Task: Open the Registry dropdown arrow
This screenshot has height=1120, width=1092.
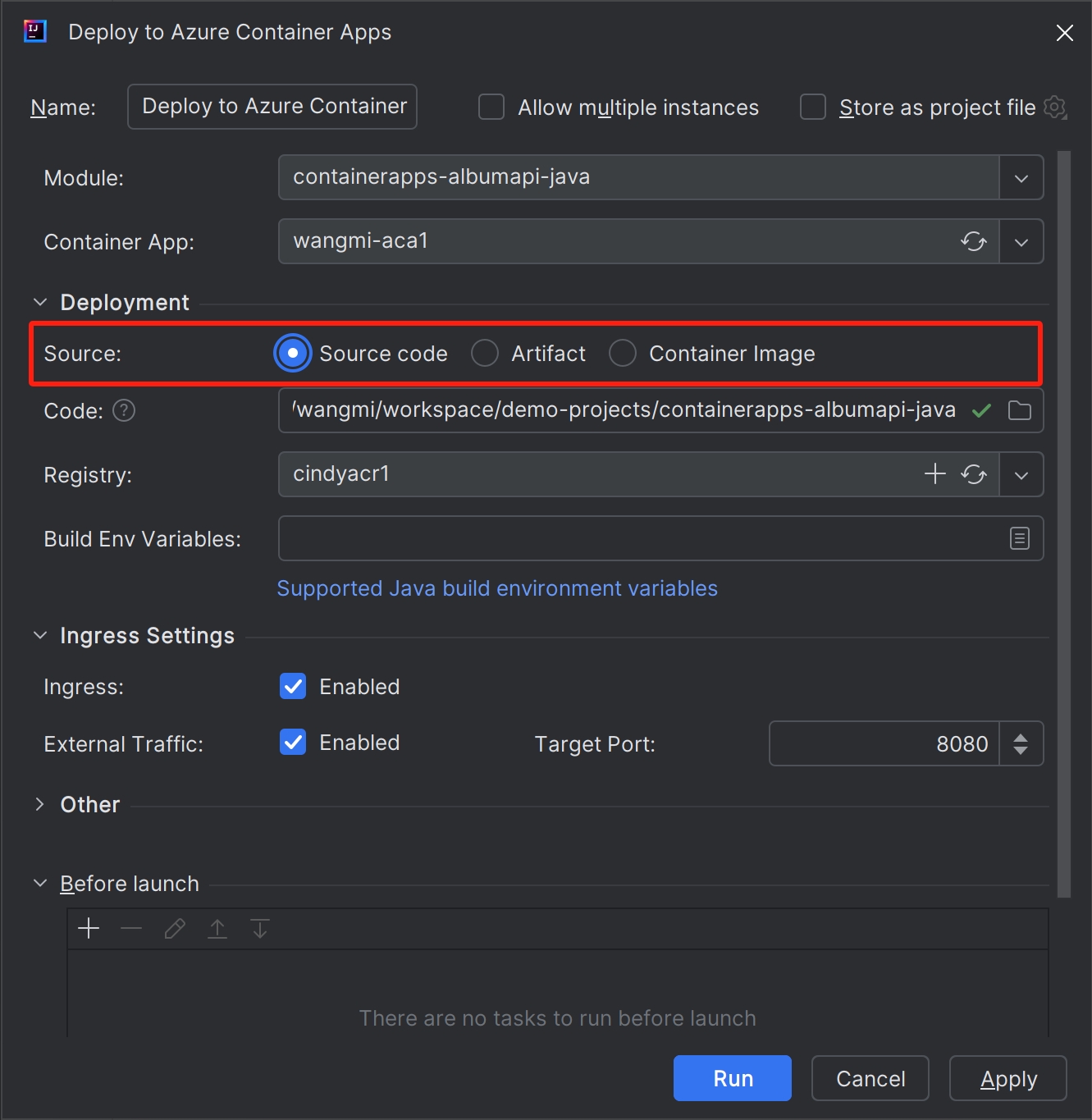Action: (1021, 475)
